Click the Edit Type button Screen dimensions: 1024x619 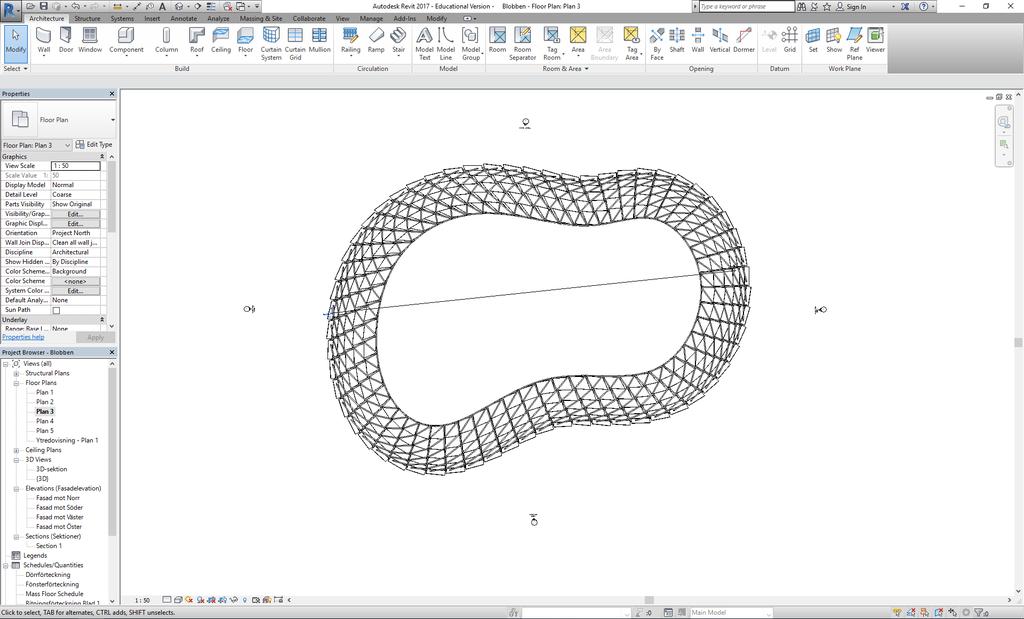[x=94, y=144]
